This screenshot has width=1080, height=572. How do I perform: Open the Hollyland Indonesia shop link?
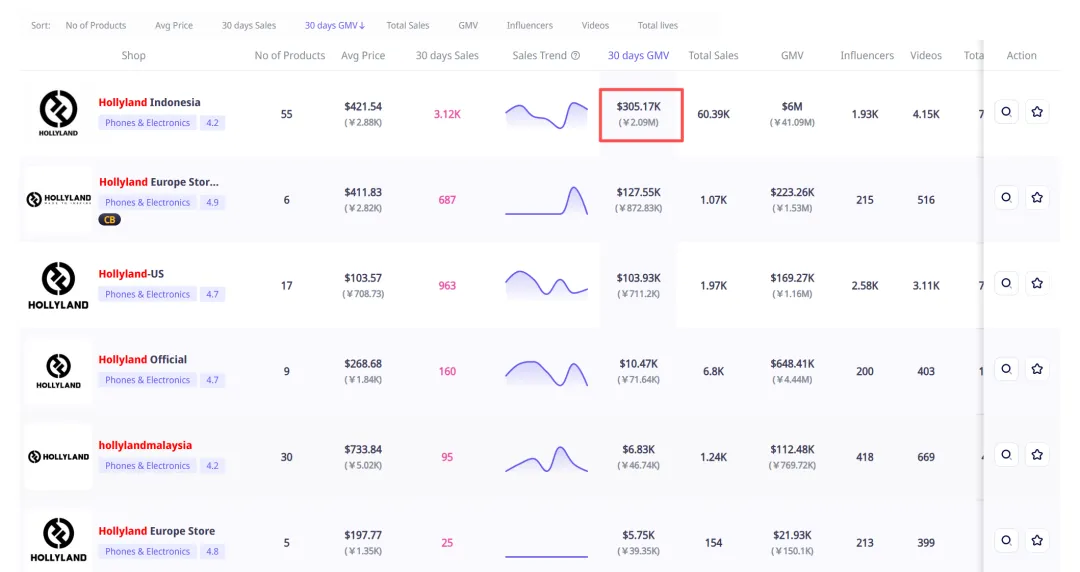tap(149, 102)
